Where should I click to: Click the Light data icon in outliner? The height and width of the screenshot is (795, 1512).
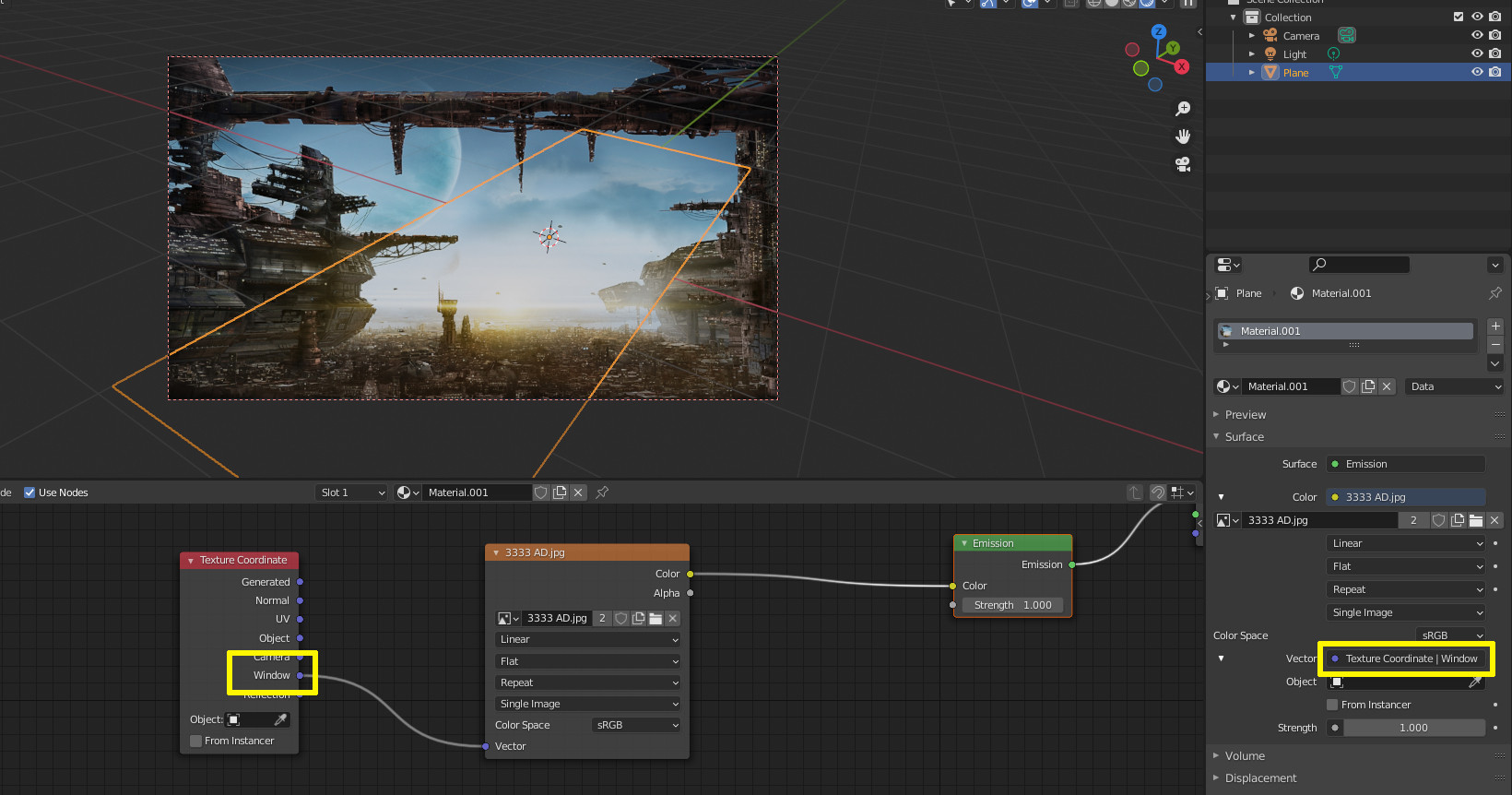pos(1333,53)
